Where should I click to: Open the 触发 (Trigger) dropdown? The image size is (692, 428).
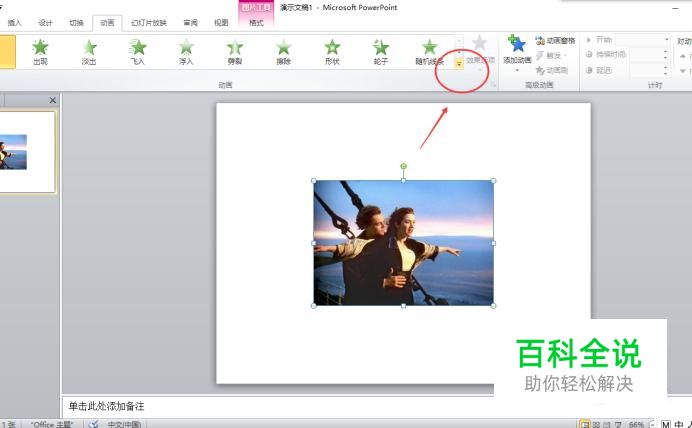[x=552, y=56]
